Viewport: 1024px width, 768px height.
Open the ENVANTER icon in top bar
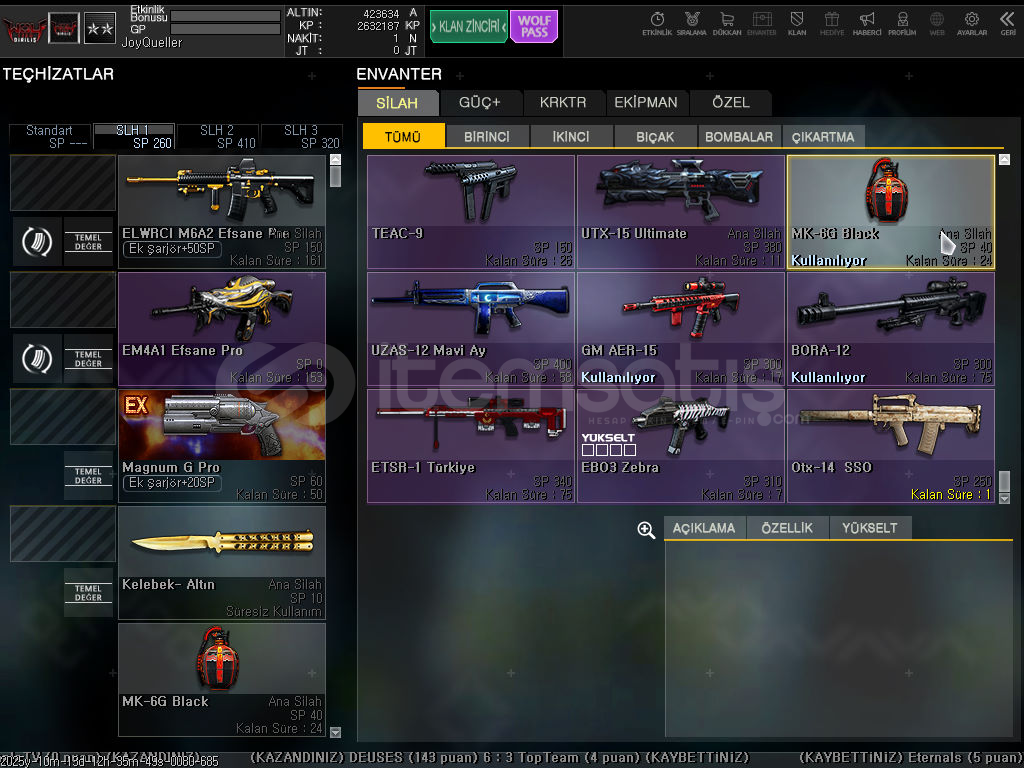pyautogui.click(x=761, y=24)
